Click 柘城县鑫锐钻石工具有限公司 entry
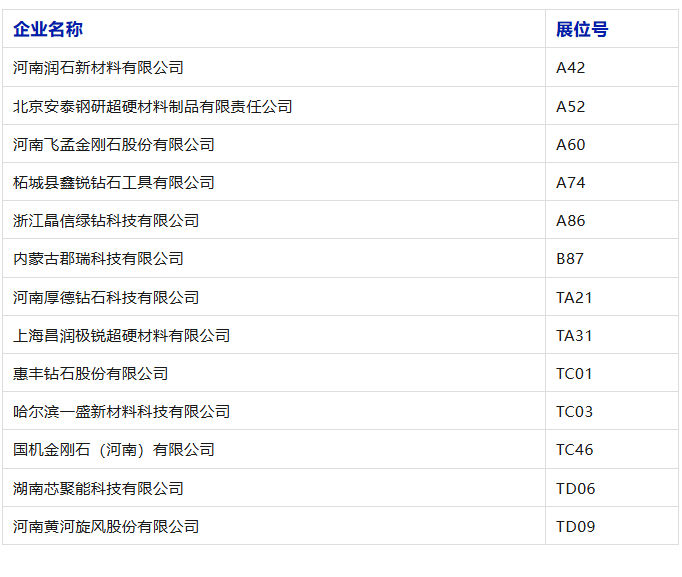Screen dimensions: 682x577 click(x=114, y=183)
